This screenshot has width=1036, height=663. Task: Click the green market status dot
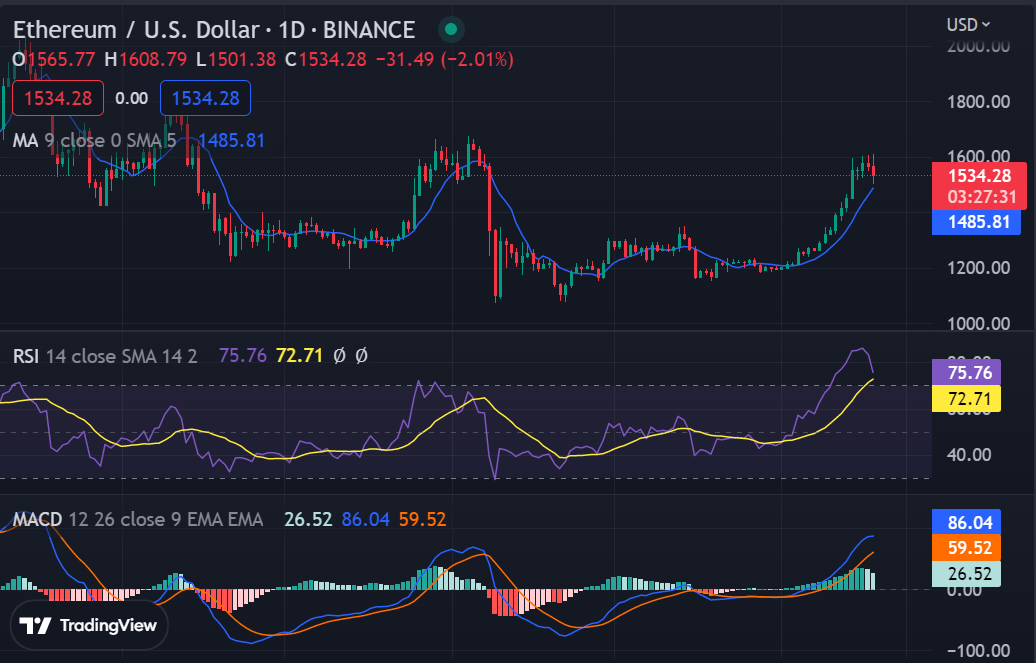(x=451, y=30)
